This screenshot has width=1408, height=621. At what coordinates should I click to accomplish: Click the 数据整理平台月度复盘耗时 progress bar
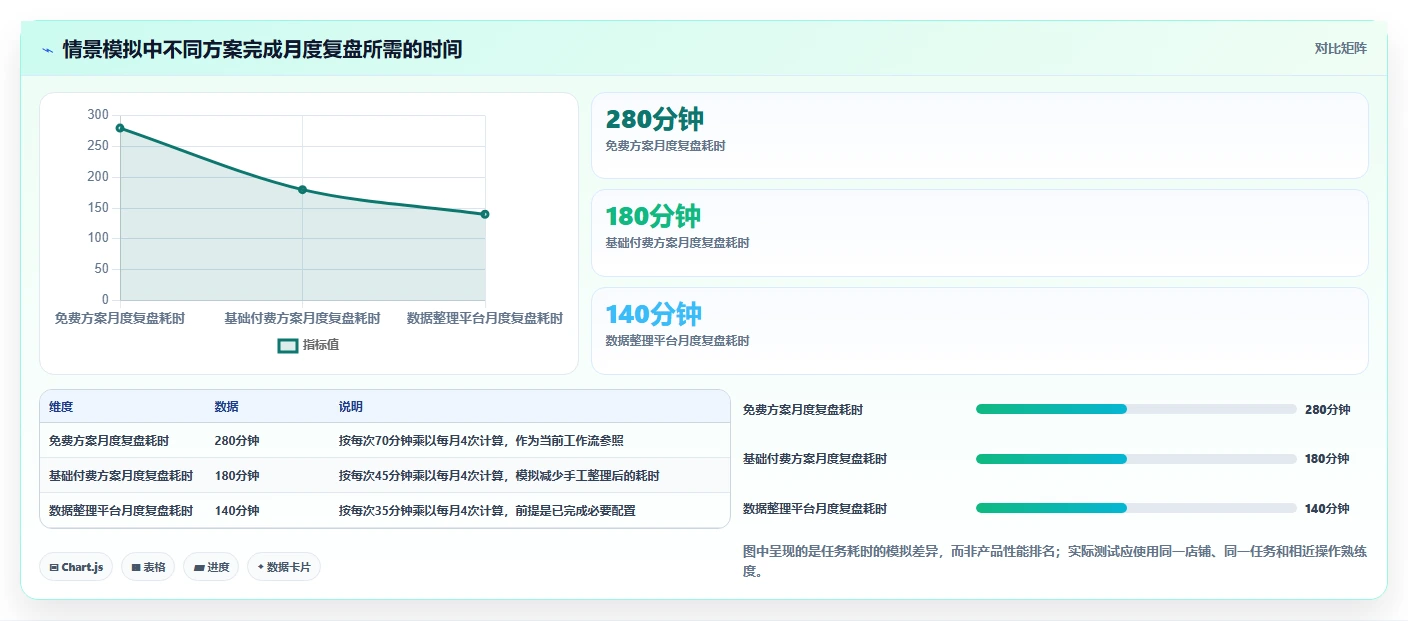(1136, 508)
